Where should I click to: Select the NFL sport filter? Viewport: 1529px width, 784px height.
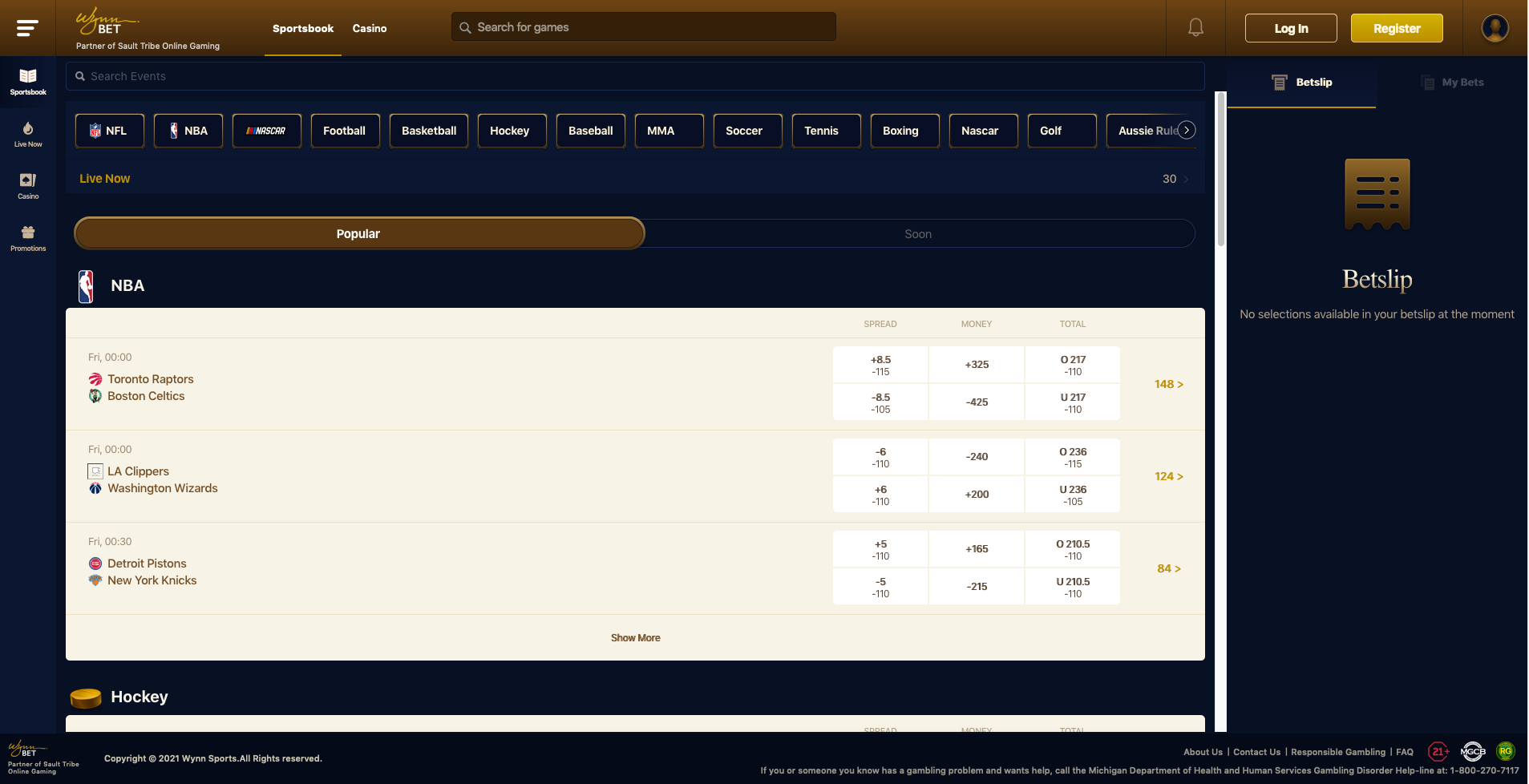[x=110, y=131]
